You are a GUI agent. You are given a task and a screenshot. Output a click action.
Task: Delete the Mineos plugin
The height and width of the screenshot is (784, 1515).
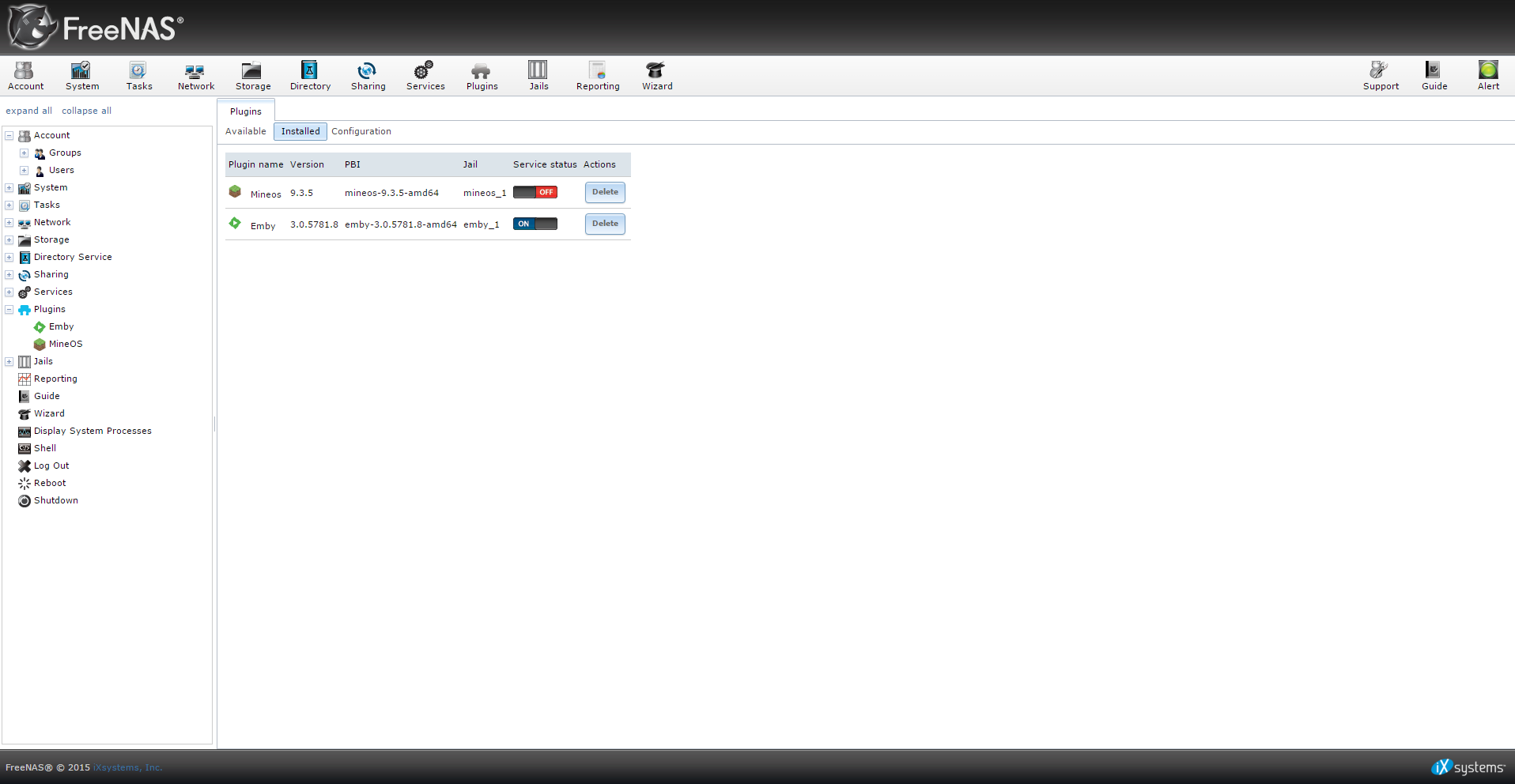pos(605,192)
